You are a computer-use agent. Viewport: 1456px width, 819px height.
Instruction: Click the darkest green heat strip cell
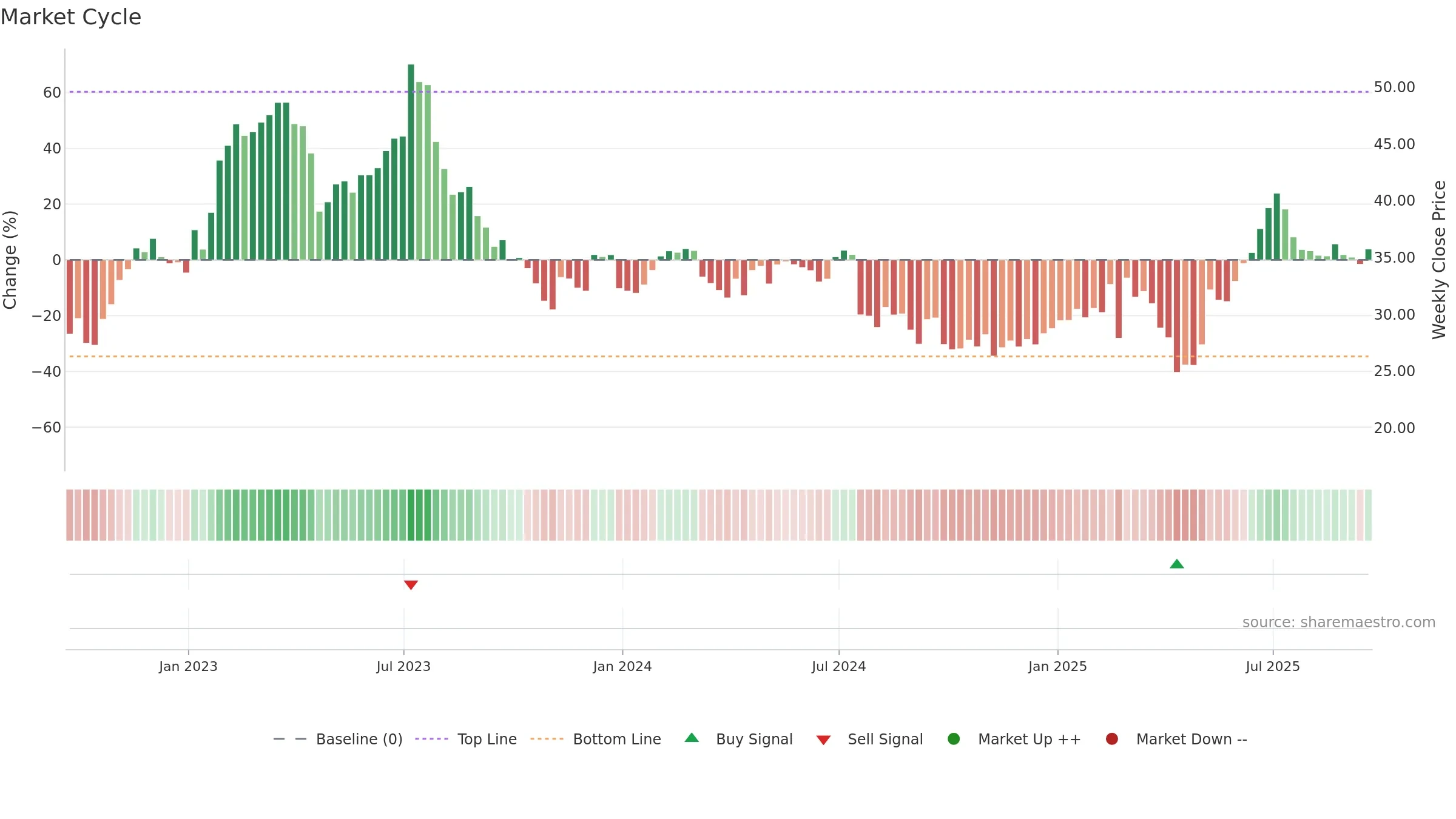pyautogui.click(x=411, y=515)
